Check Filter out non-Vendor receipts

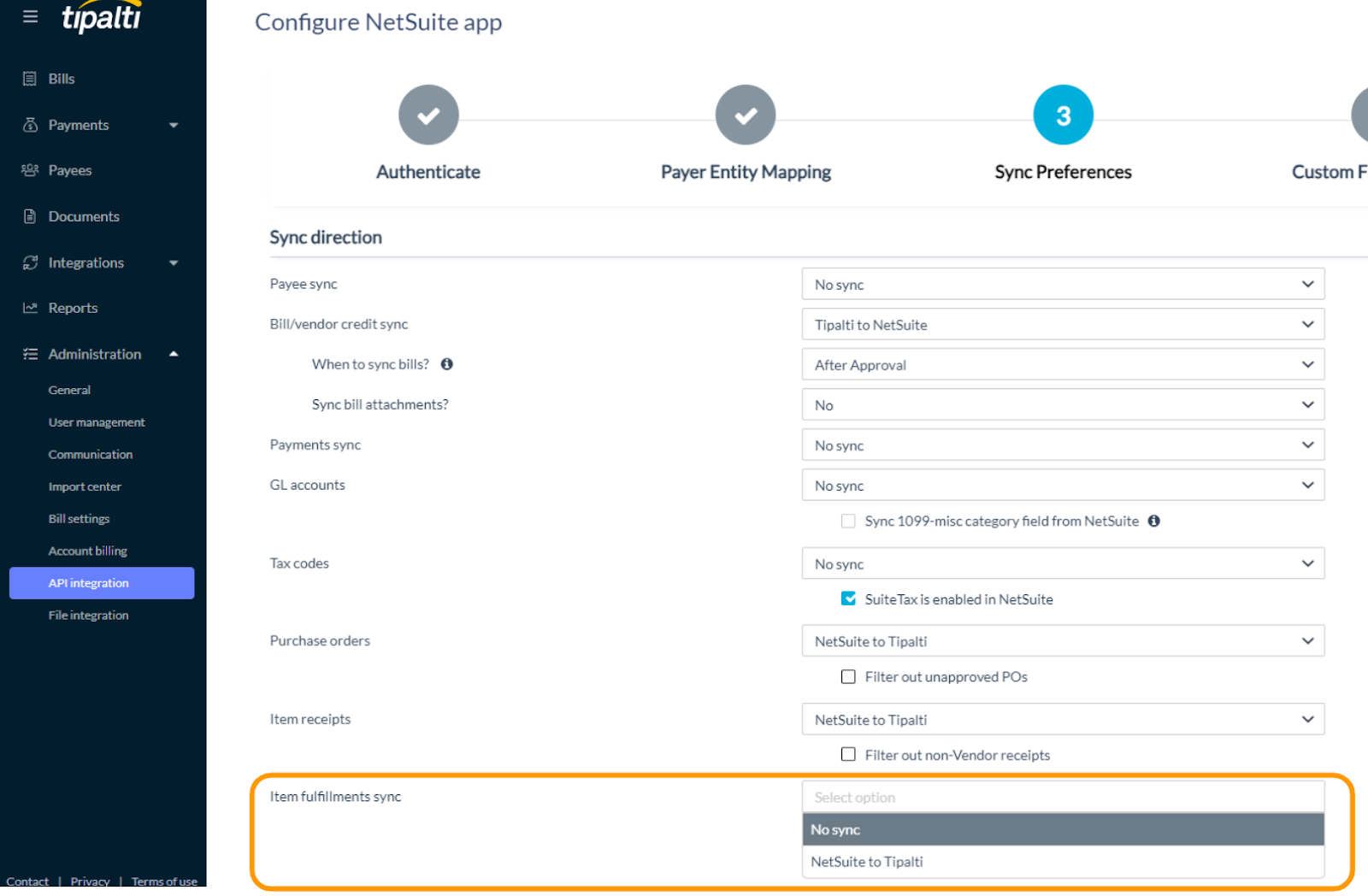[848, 754]
